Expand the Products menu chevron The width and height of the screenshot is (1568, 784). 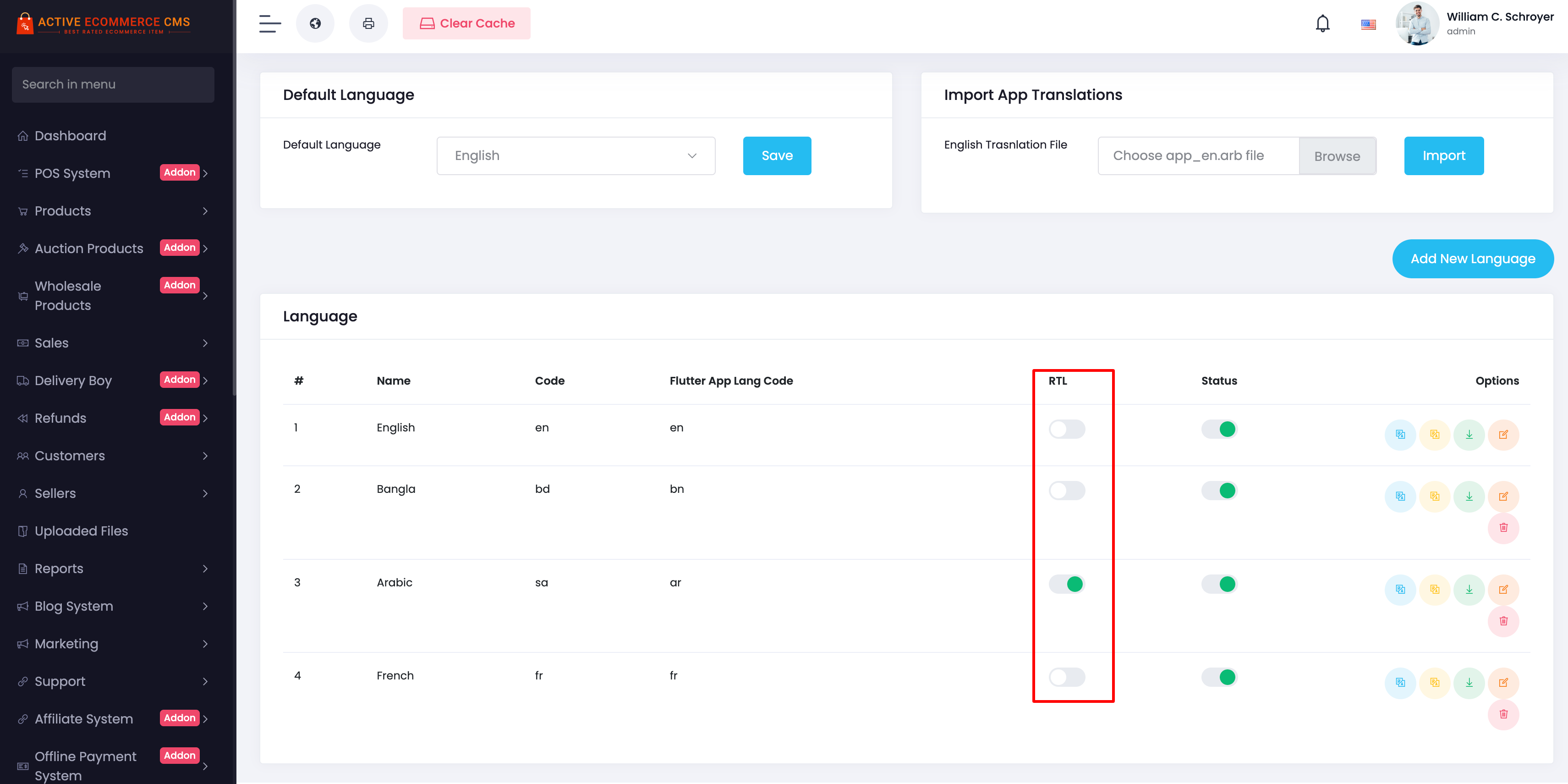coord(205,211)
